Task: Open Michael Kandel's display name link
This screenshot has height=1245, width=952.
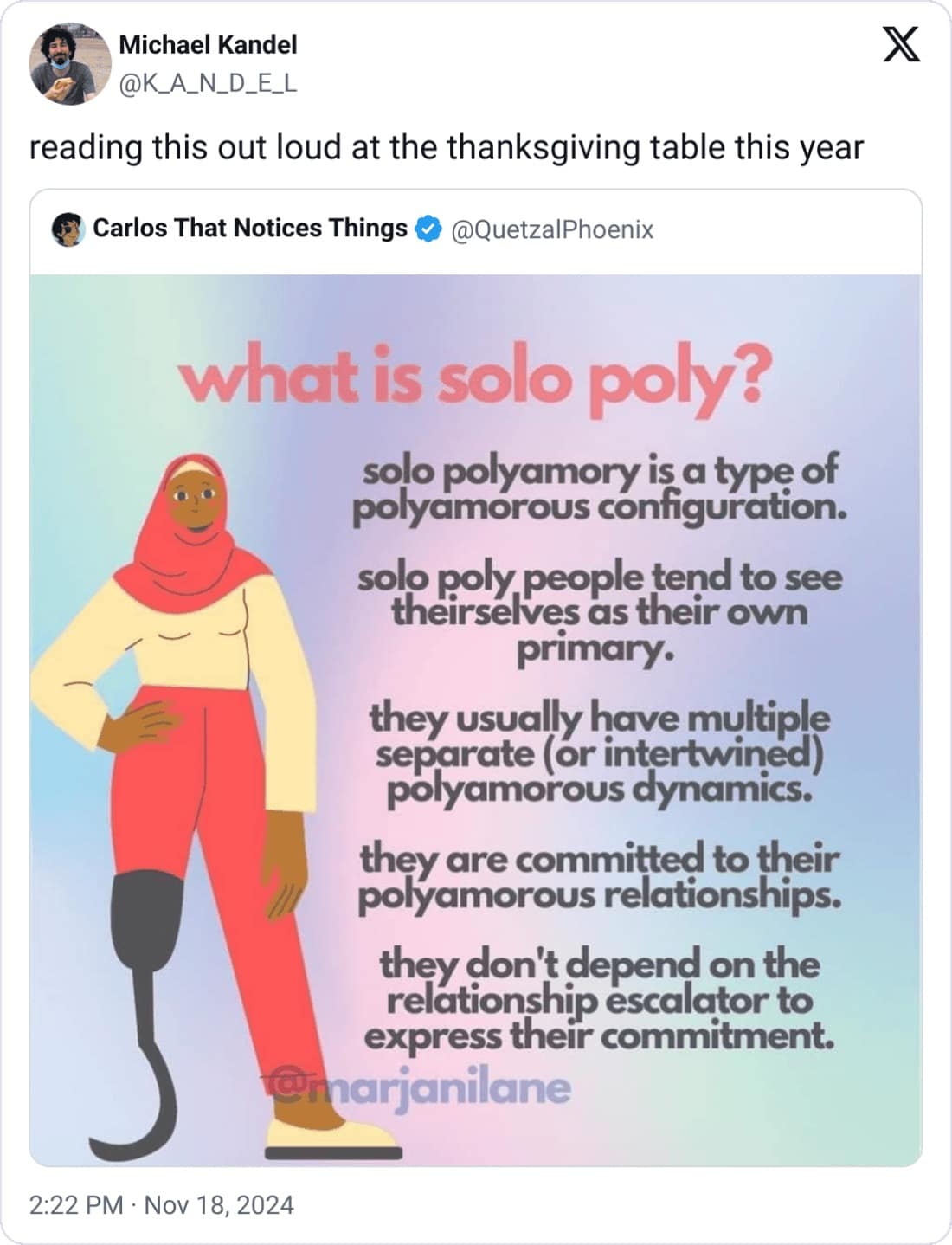Action: coord(208,44)
